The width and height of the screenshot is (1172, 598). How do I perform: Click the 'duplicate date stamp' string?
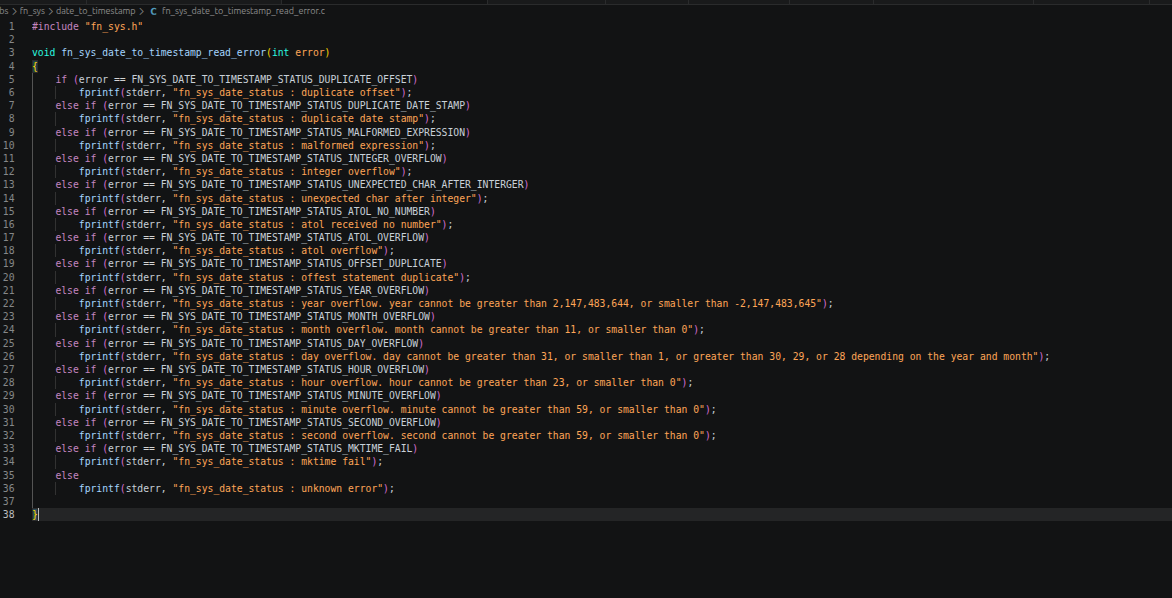point(300,118)
